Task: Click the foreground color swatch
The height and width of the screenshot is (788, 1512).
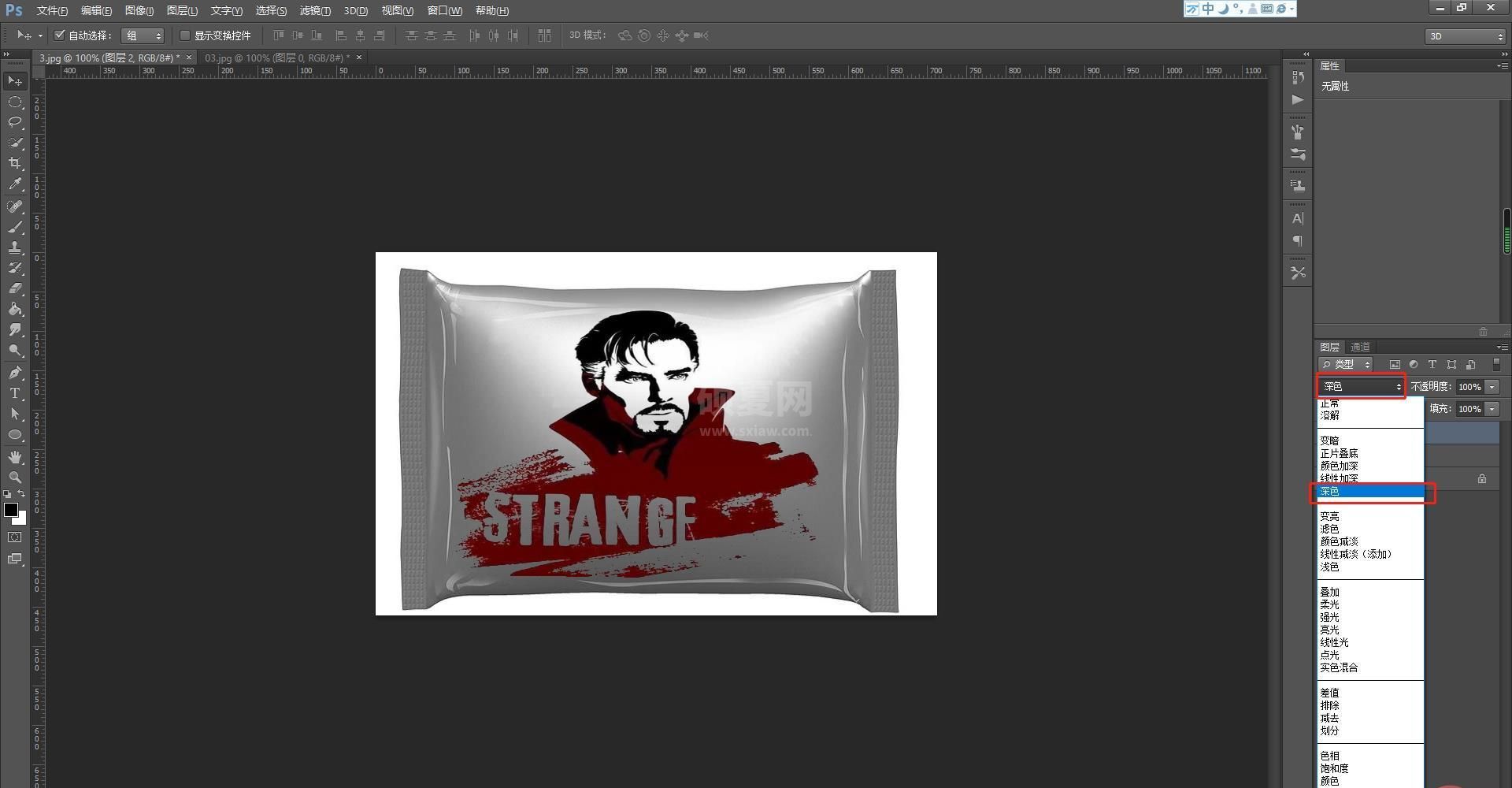Action: point(11,510)
